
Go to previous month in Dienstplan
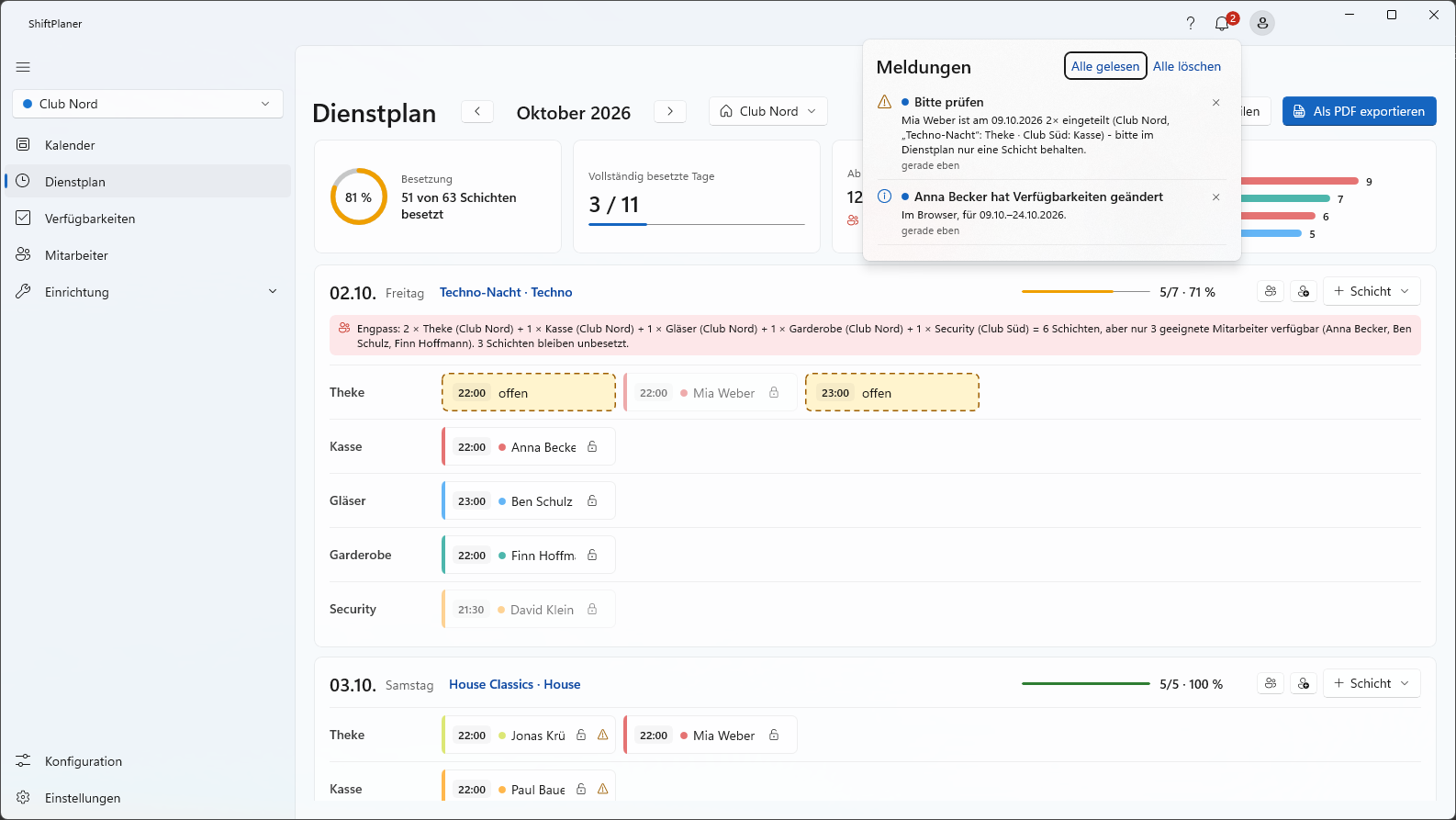(x=477, y=111)
